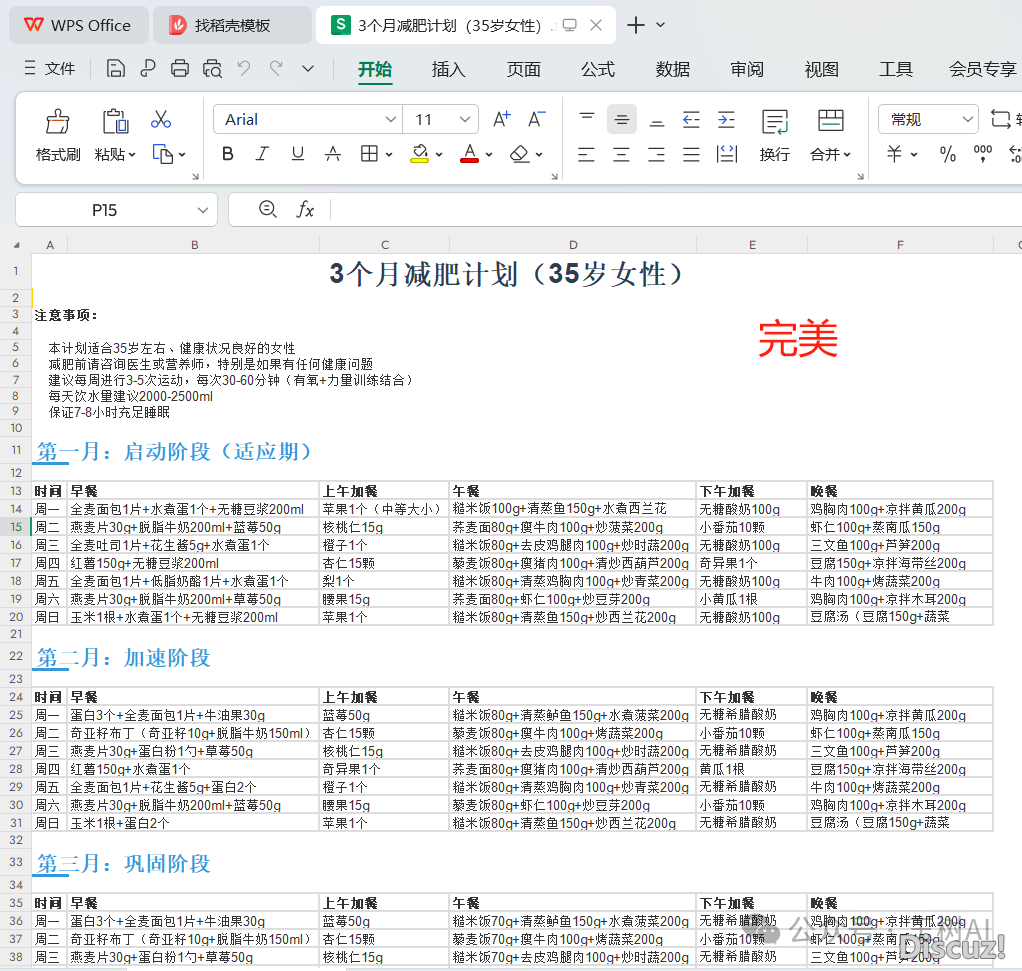Click the formula bar input field
The width and height of the screenshot is (1022, 971).
click(676, 210)
